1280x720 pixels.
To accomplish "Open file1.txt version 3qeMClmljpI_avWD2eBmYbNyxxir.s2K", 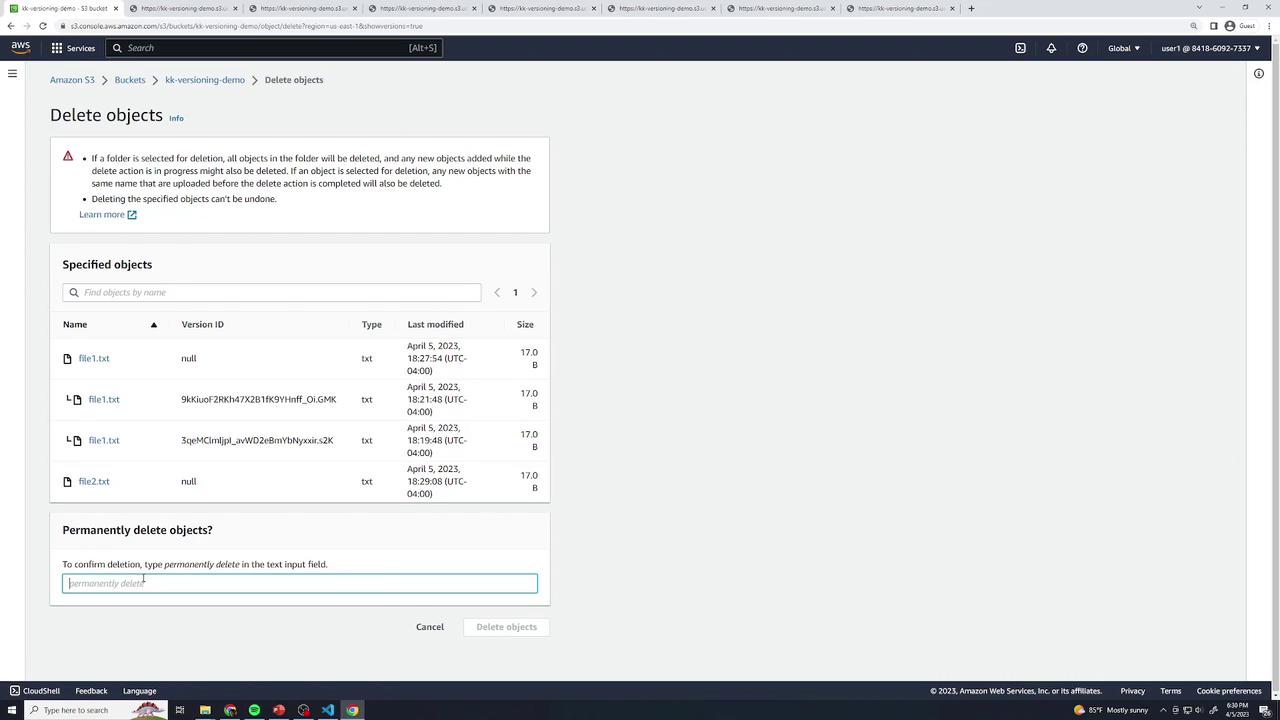I will tap(104, 440).
